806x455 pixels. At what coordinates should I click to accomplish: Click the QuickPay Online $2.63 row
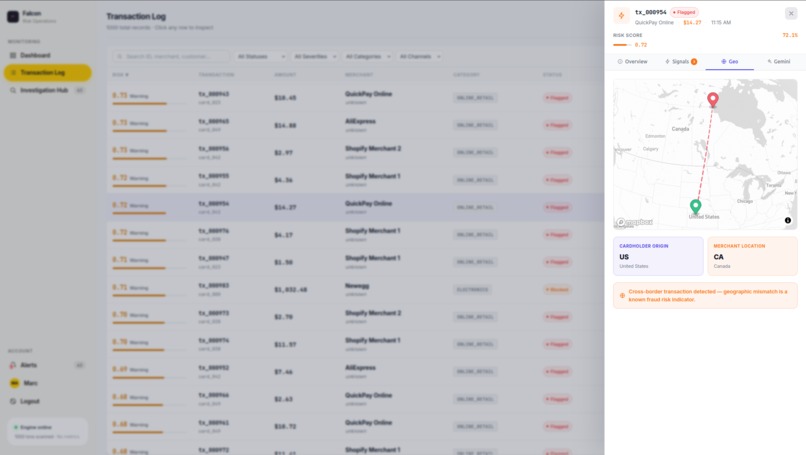click(x=355, y=399)
